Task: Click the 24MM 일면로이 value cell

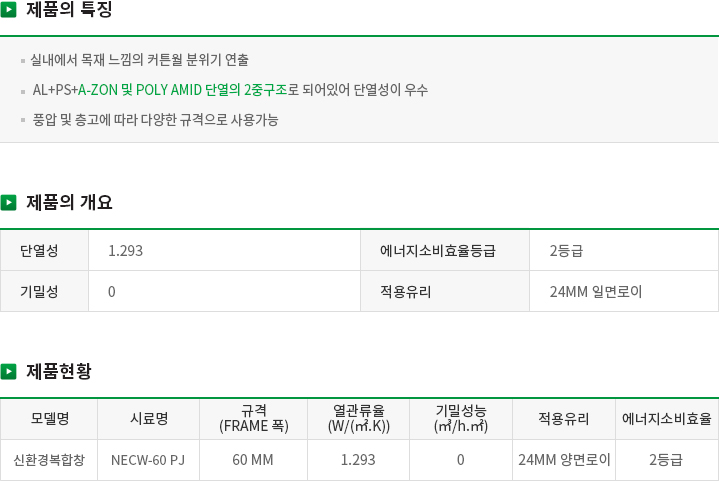Action: click(x=624, y=291)
